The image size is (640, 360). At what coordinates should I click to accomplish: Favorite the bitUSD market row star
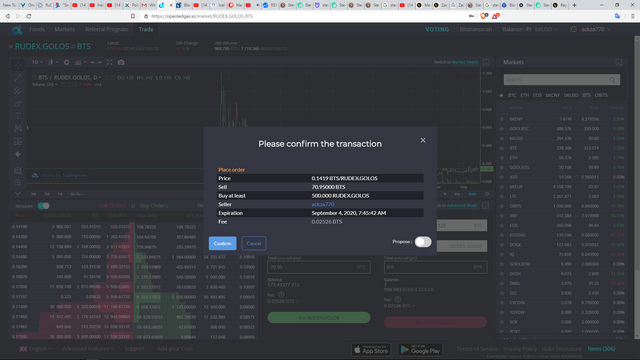point(502,138)
